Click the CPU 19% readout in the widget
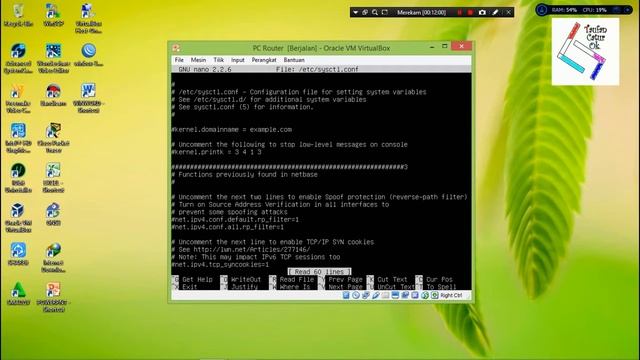640x360 pixels. [x=594, y=10]
